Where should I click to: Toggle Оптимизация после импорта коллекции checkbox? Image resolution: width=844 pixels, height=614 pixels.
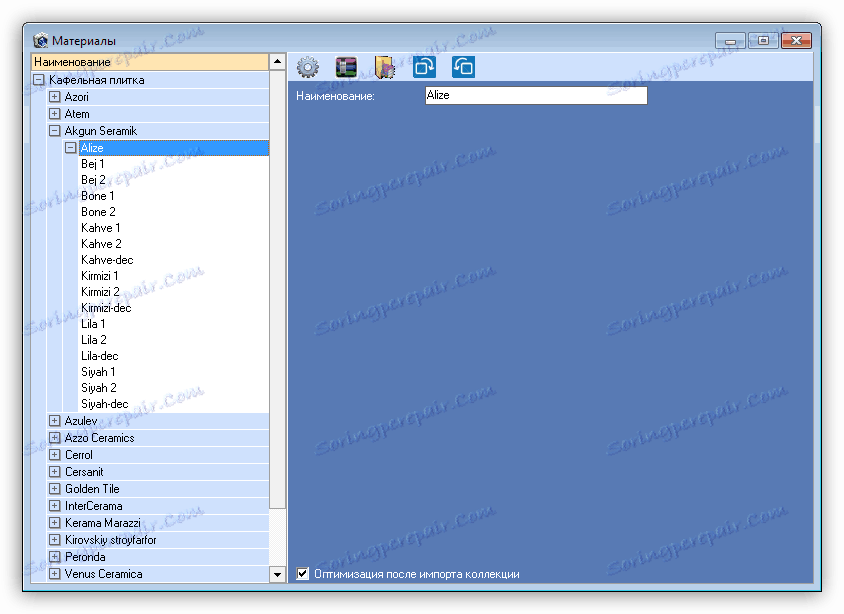click(303, 574)
